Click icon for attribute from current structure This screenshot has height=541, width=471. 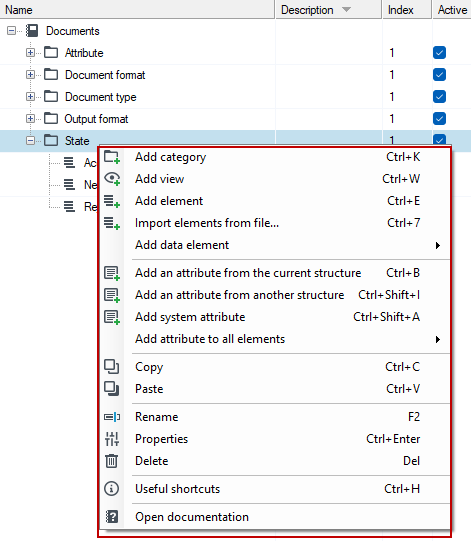tap(112, 273)
